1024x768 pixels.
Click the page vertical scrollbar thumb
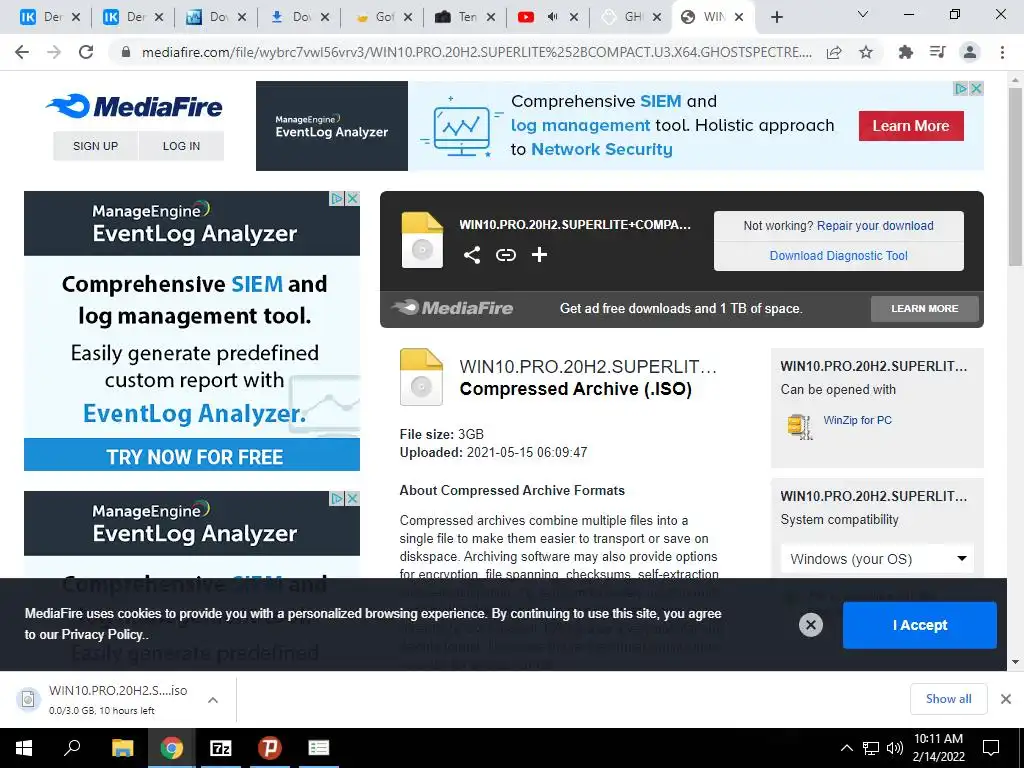click(x=1015, y=176)
